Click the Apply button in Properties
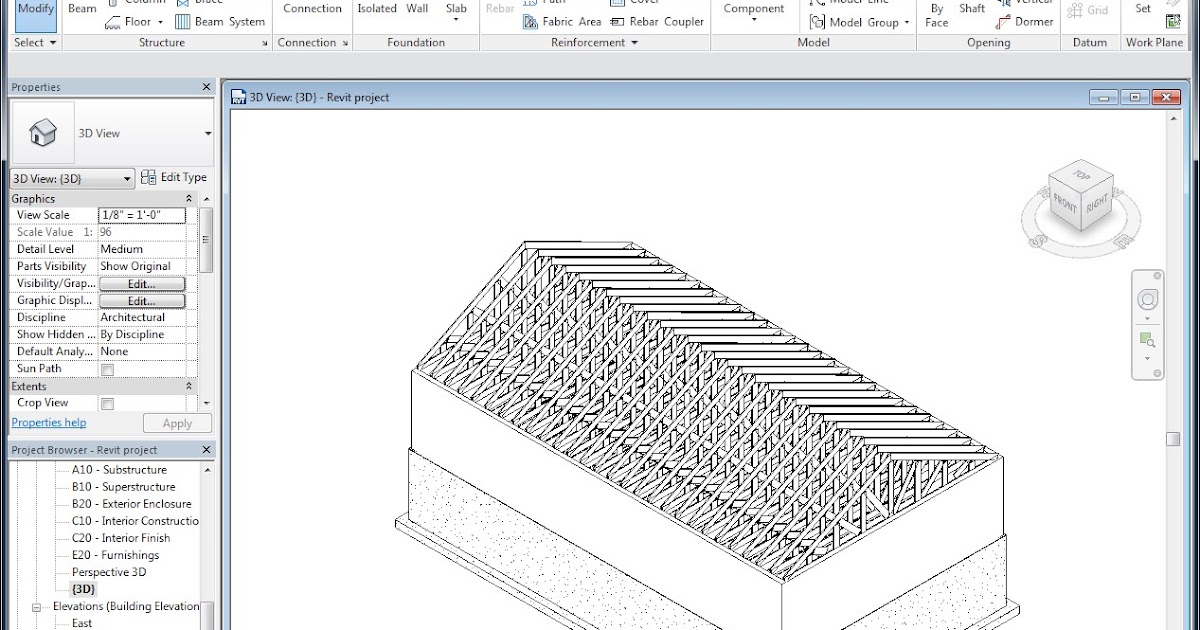The height and width of the screenshot is (630, 1200). click(177, 423)
